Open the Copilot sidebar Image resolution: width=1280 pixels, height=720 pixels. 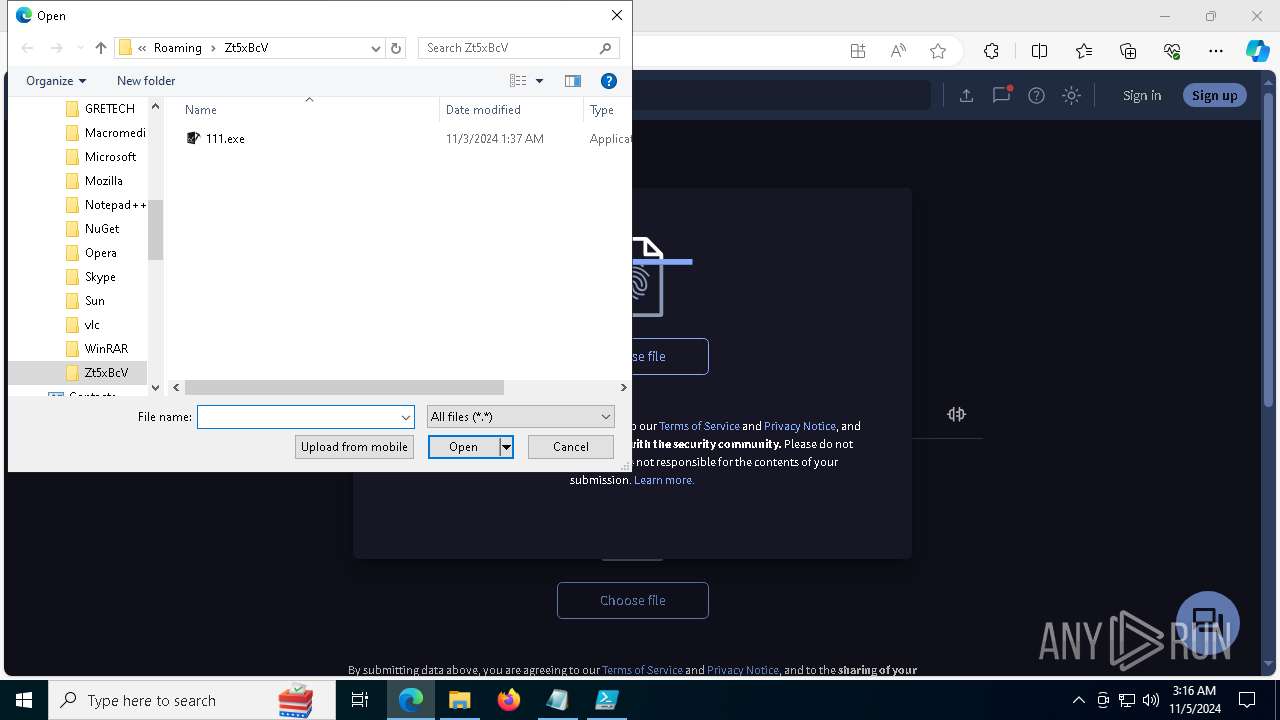coord(1257,51)
